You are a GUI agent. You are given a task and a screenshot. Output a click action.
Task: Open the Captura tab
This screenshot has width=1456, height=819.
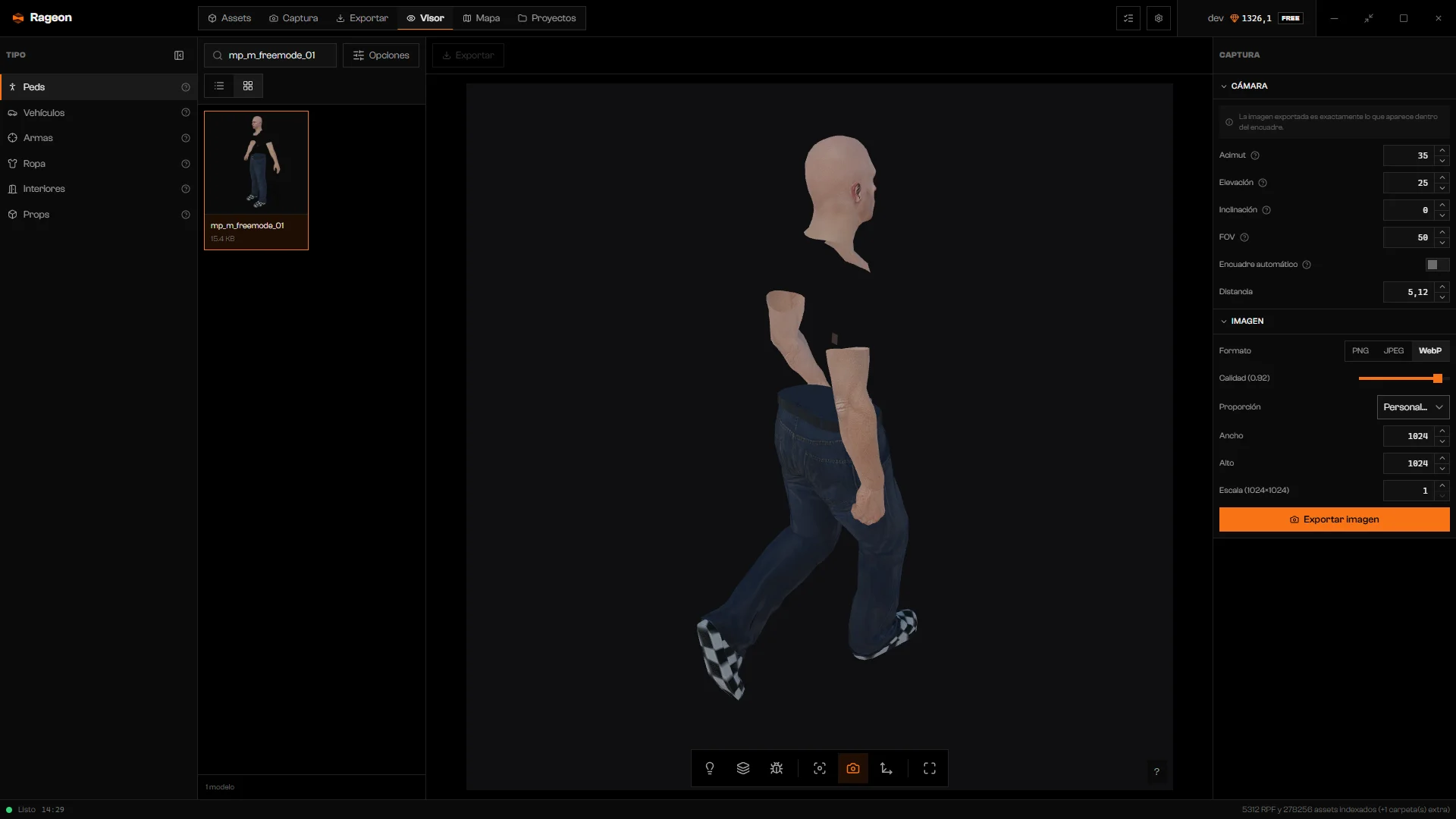tap(293, 18)
